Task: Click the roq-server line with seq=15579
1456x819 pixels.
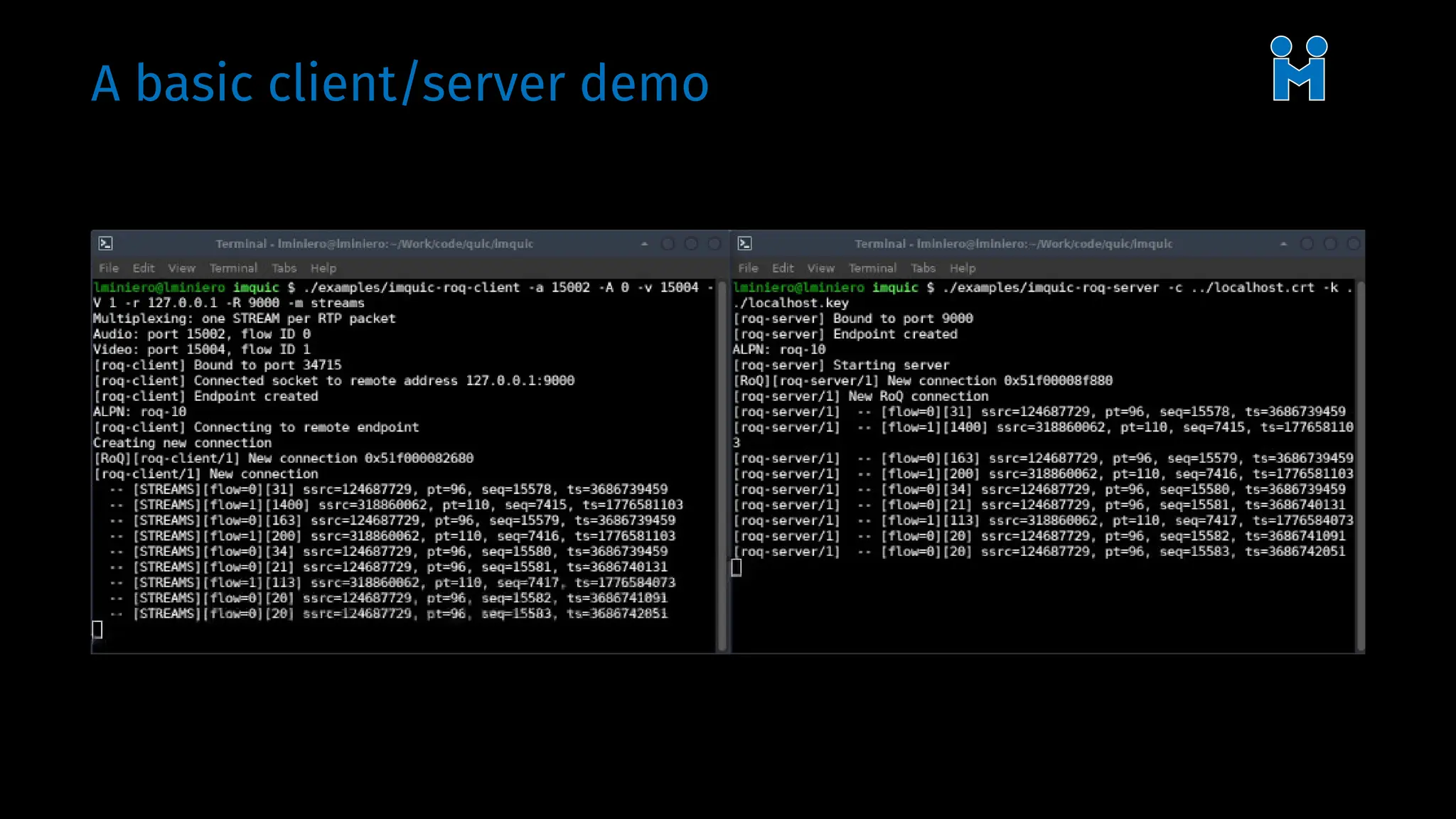Action: pyautogui.click(x=1043, y=459)
